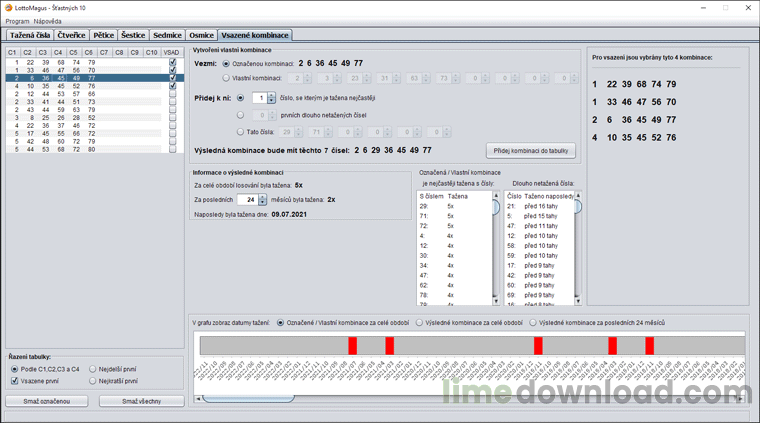The width and height of the screenshot is (760, 423).
Task: Open the Nápověda menu
Action: coord(48,21)
